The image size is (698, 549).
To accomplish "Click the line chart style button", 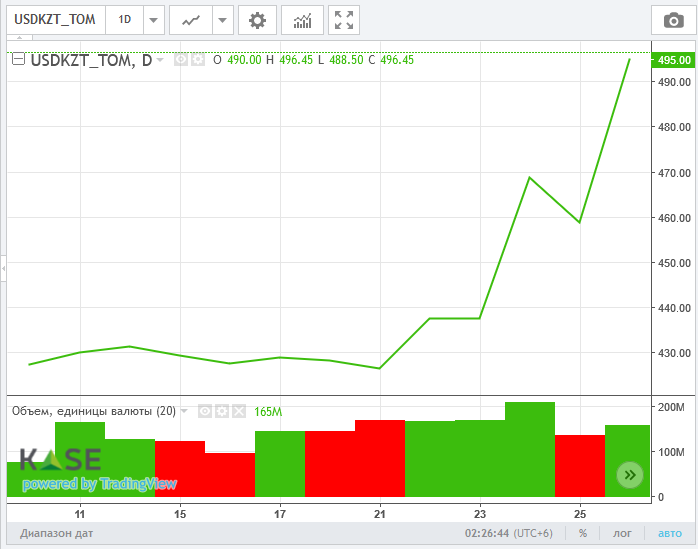I will tap(191, 20).
